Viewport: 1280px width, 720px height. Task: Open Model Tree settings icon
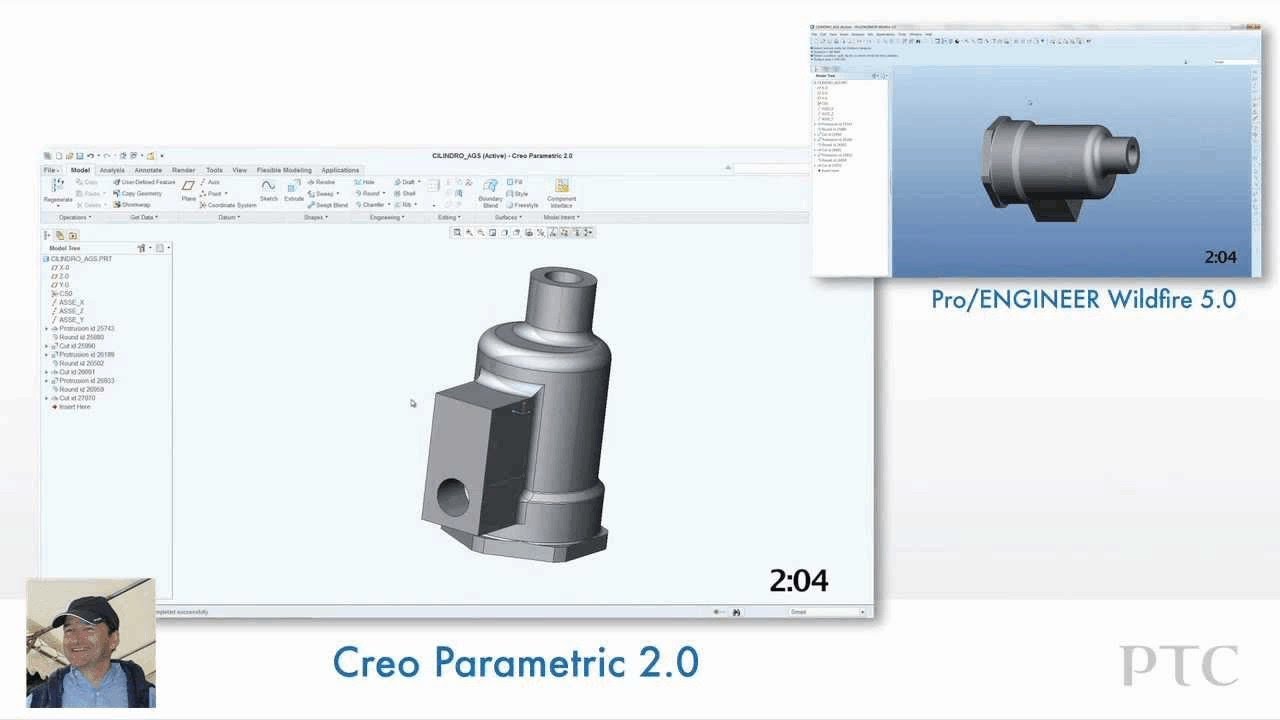[x=141, y=248]
